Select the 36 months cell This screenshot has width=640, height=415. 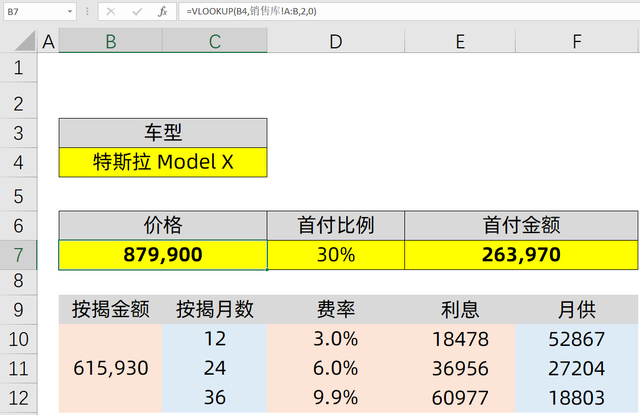coord(215,398)
